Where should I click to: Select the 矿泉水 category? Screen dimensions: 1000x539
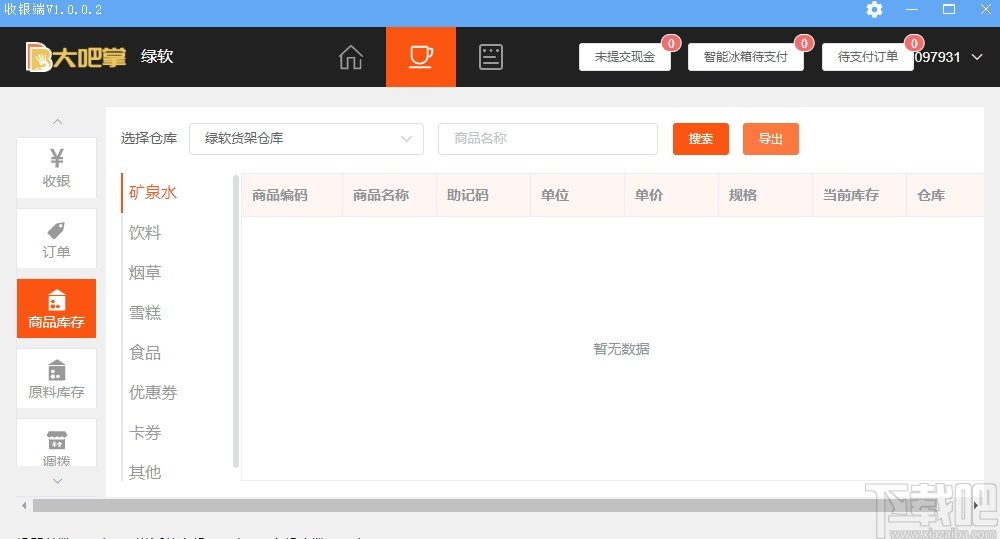[153, 192]
